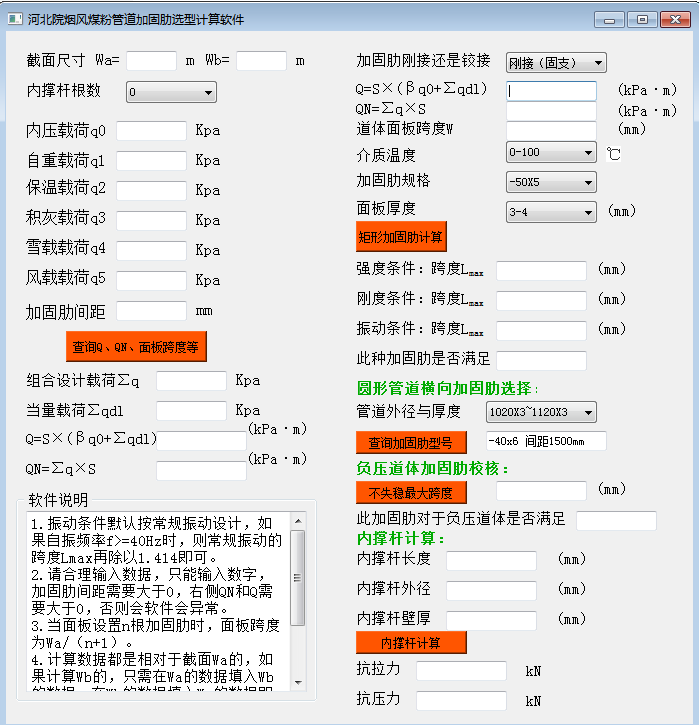Click the 当量载荷Σqdl output field
This screenshot has height=725, width=699.
coord(191,411)
